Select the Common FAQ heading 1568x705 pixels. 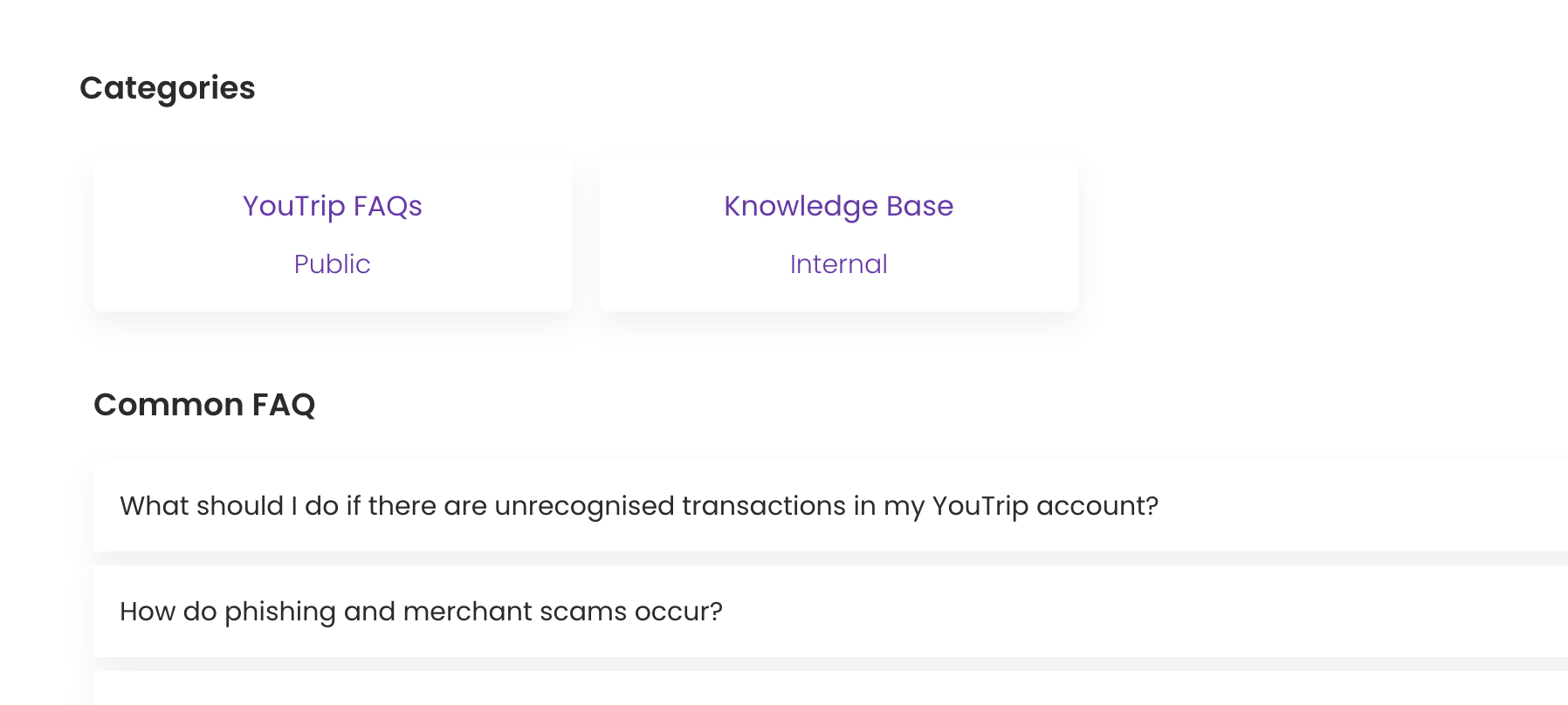pyautogui.click(x=204, y=405)
